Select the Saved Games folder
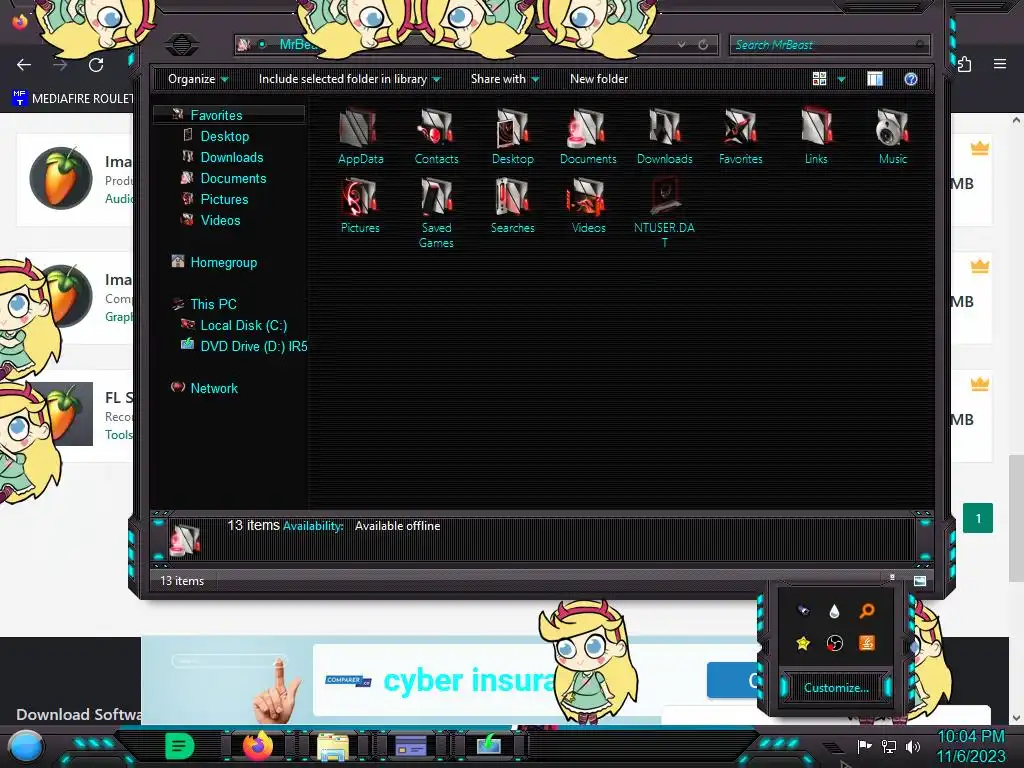This screenshot has width=1024, height=768. tap(436, 213)
